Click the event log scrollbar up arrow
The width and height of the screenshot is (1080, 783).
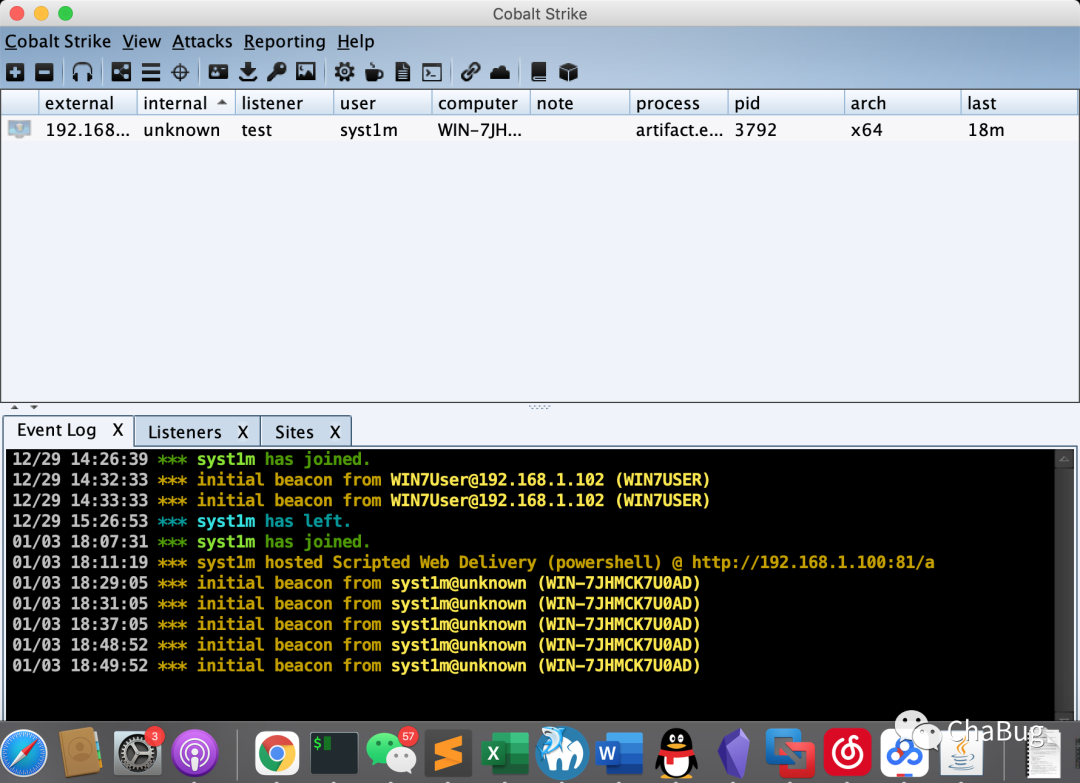point(1064,459)
